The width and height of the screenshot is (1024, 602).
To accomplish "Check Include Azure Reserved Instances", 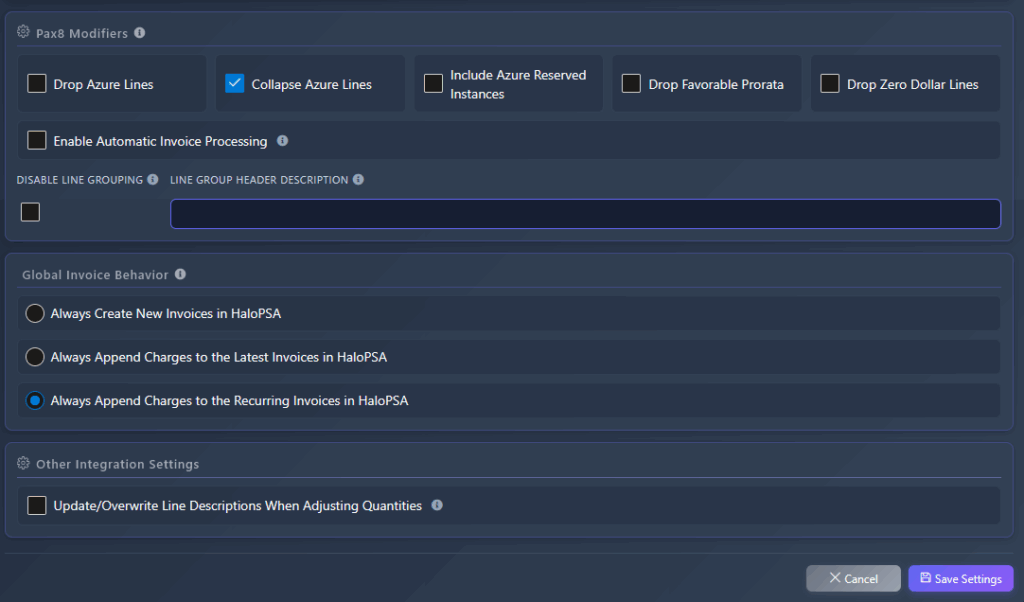I will pyautogui.click(x=433, y=84).
